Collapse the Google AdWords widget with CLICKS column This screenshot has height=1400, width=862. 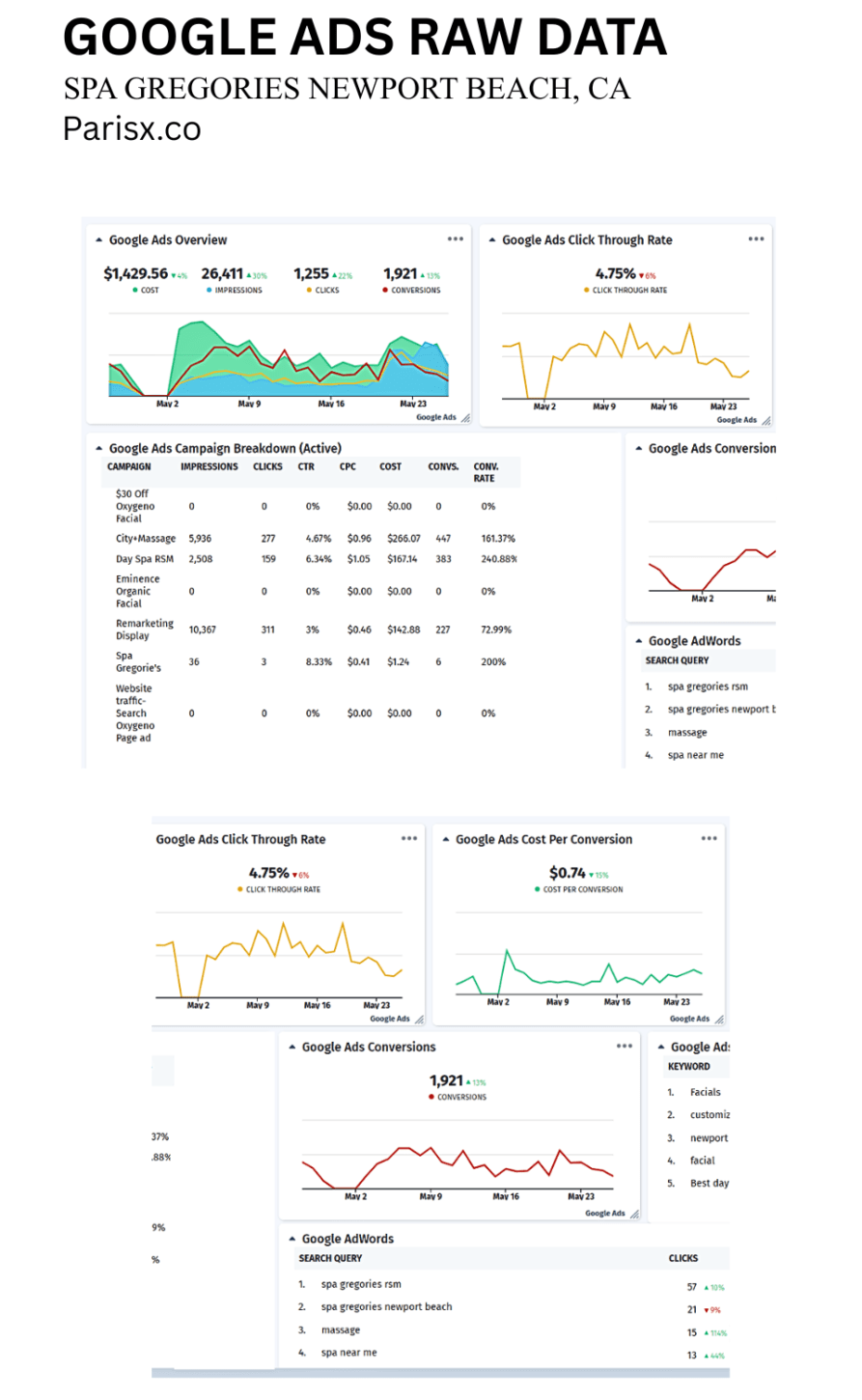pos(292,1239)
